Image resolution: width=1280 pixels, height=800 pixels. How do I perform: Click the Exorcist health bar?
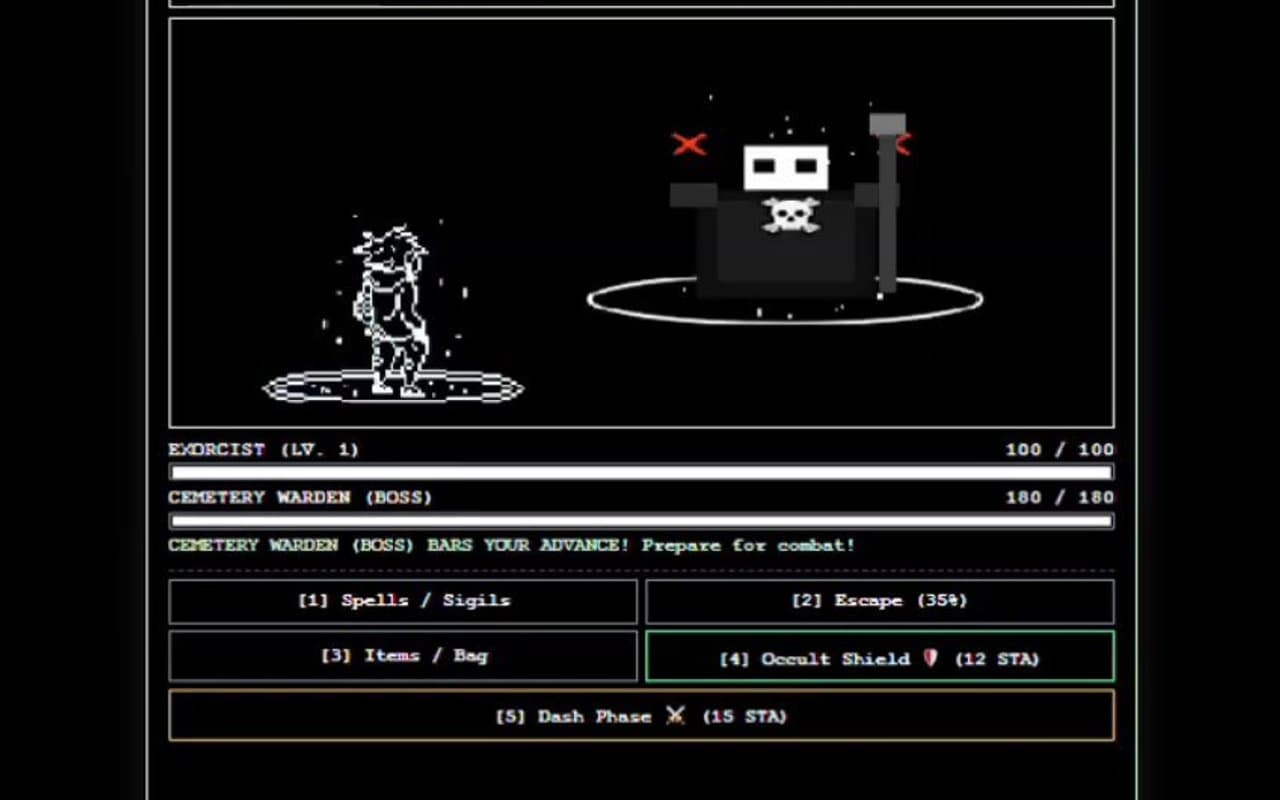tap(641, 472)
